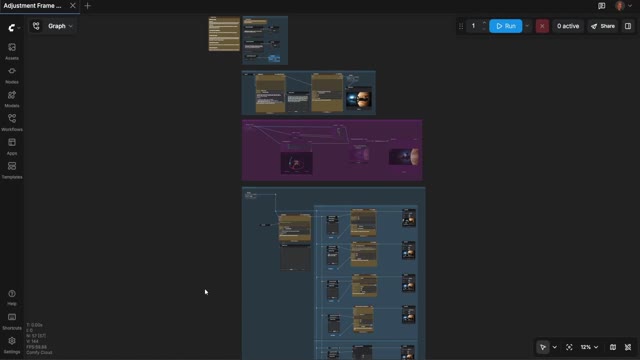Open the Nodes library panel
640x360 pixels.
click(x=12, y=75)
